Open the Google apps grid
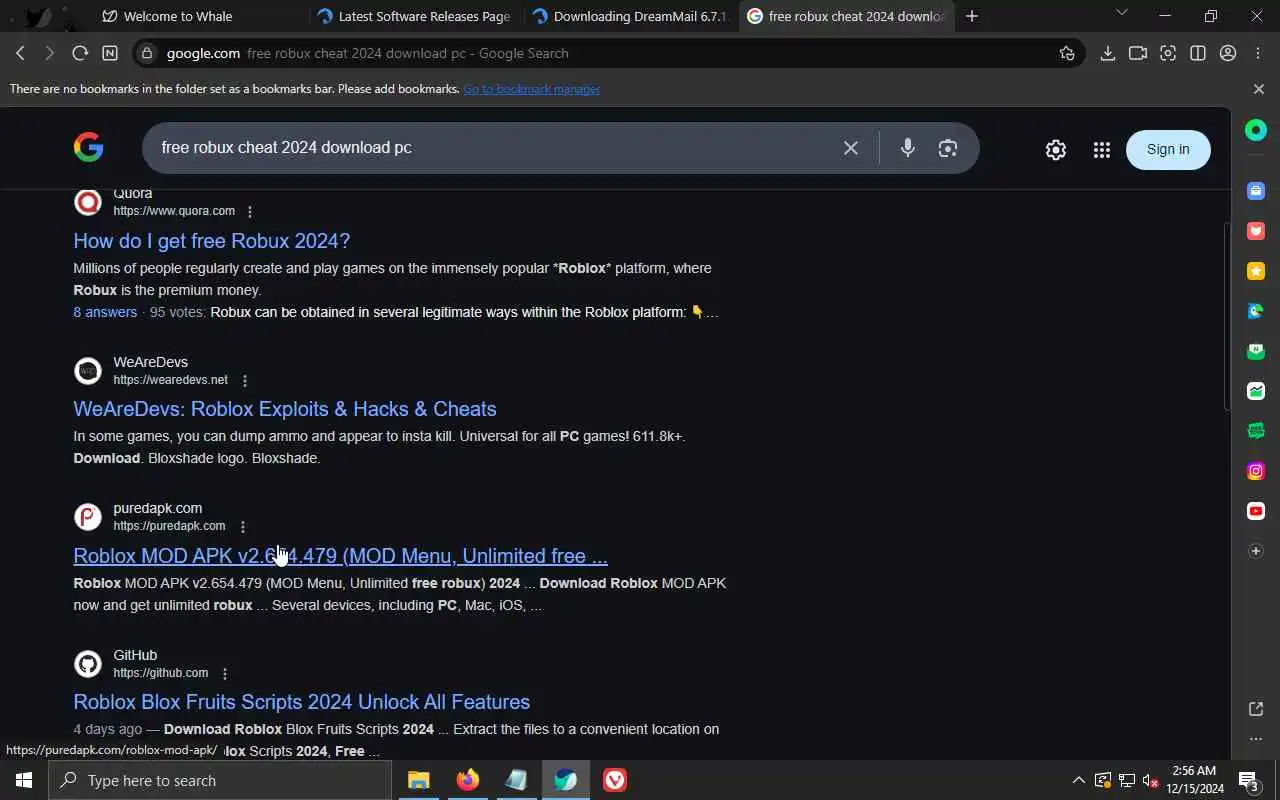The width and height of the screenshot is (1280, 800). coord(1102,149)
